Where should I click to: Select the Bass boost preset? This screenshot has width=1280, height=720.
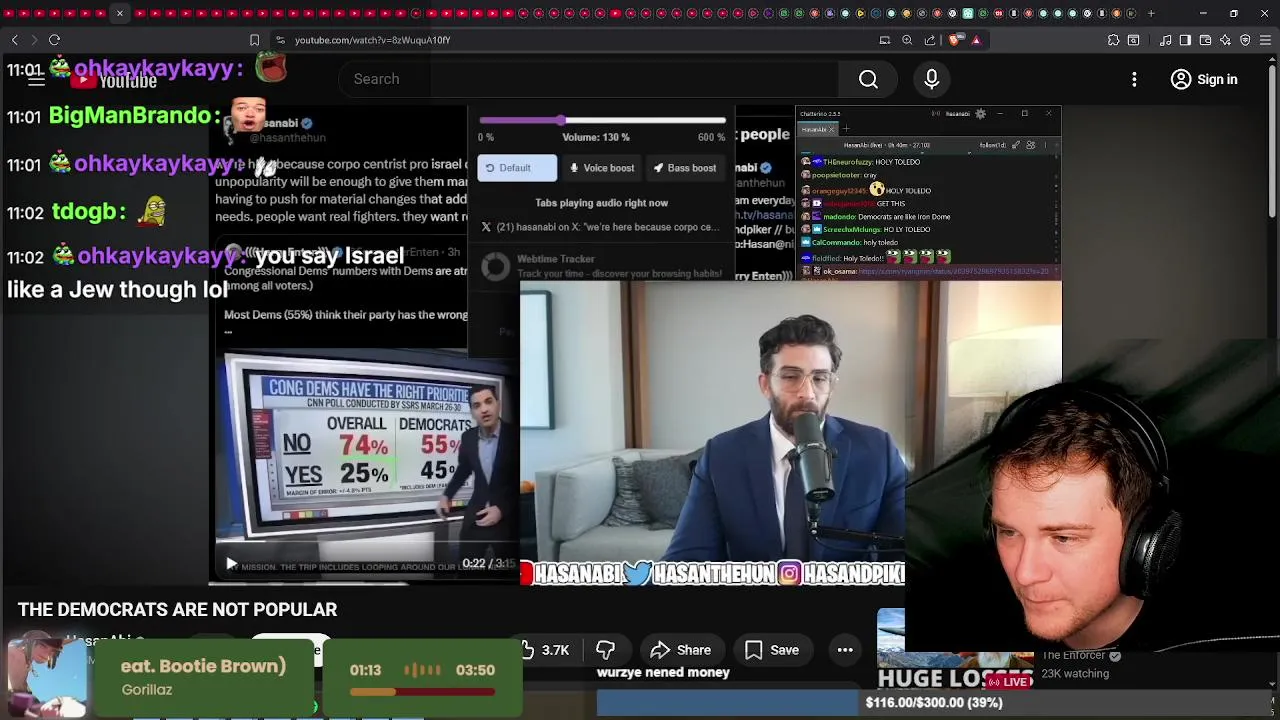(685, 168)
